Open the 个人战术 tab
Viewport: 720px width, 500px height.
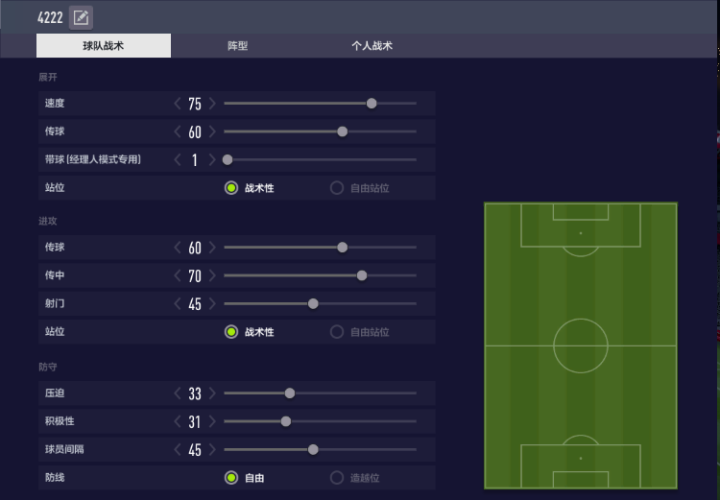[372, 46]
